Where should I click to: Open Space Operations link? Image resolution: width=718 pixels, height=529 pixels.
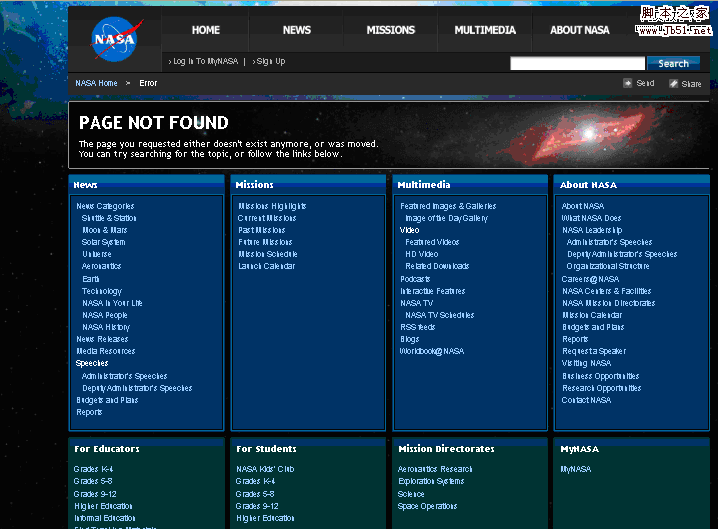(427, 506)
